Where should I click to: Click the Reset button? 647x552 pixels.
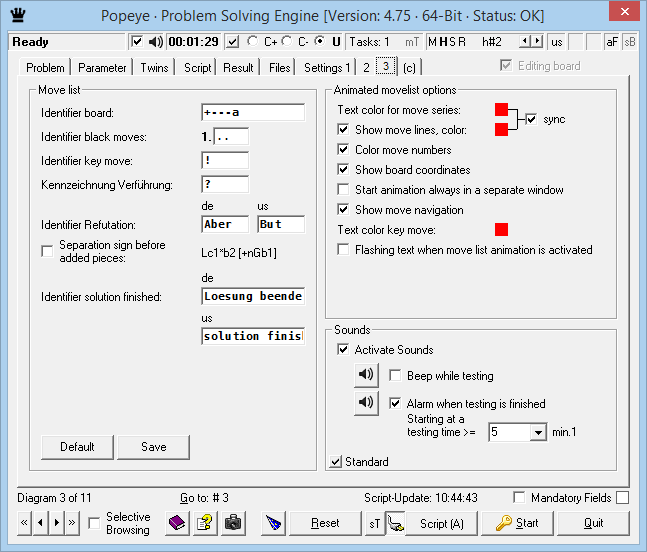pos(325,523)
